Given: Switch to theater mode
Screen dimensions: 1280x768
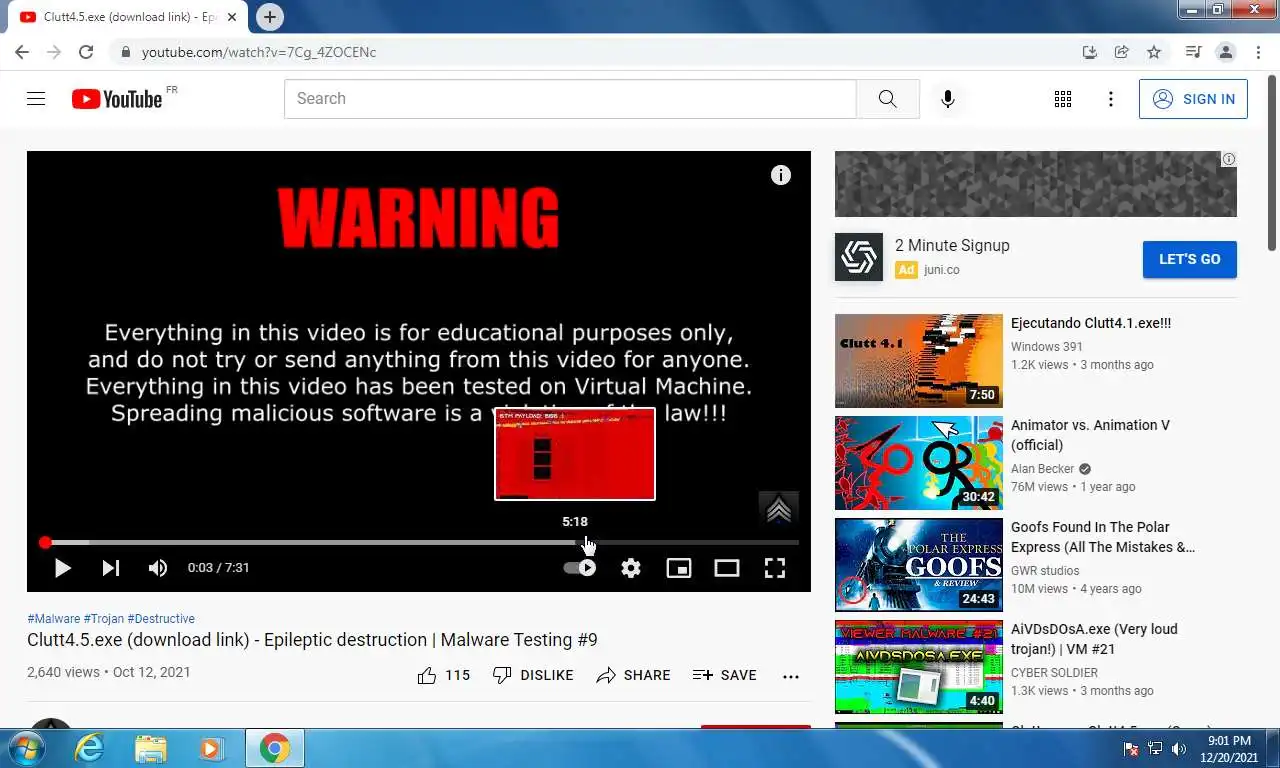Looking at the screenshot, I should click(727, 568).
